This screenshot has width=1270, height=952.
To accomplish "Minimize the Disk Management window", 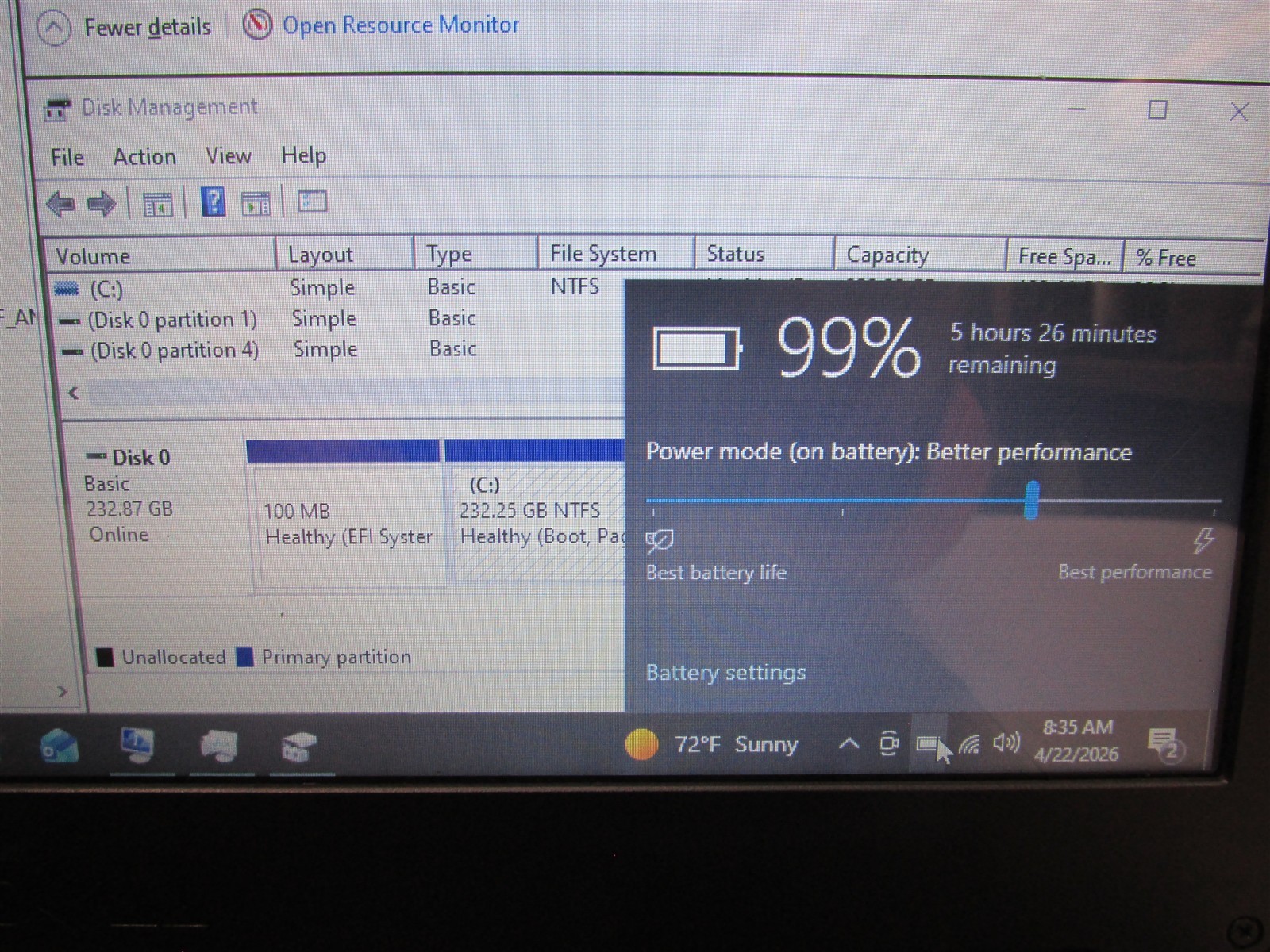I will pyautogui.click(x=1076, y=109).
